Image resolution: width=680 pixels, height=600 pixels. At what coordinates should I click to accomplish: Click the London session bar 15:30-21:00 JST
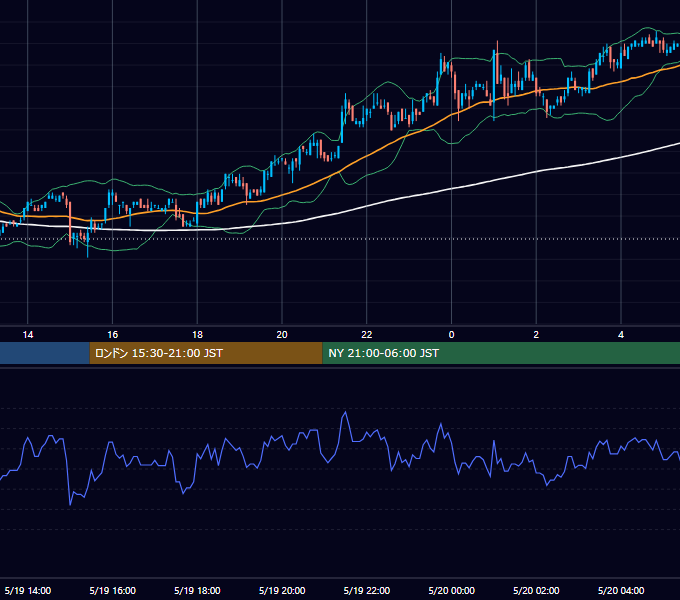point(206,353)
